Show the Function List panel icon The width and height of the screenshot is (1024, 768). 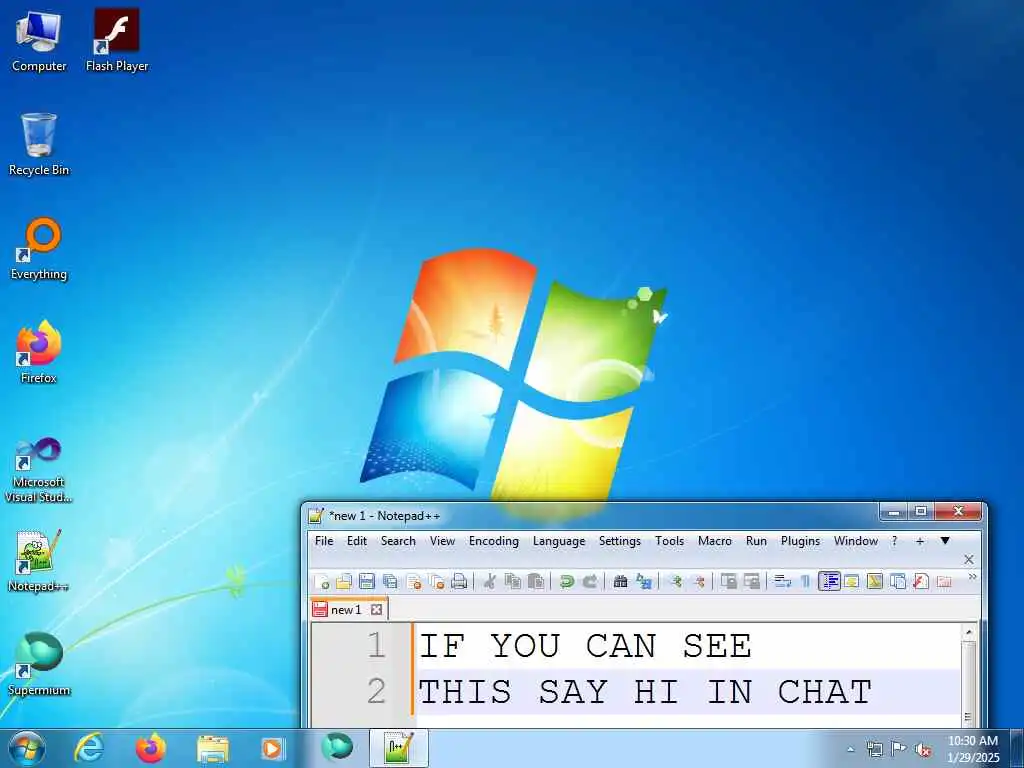point(921,581)
